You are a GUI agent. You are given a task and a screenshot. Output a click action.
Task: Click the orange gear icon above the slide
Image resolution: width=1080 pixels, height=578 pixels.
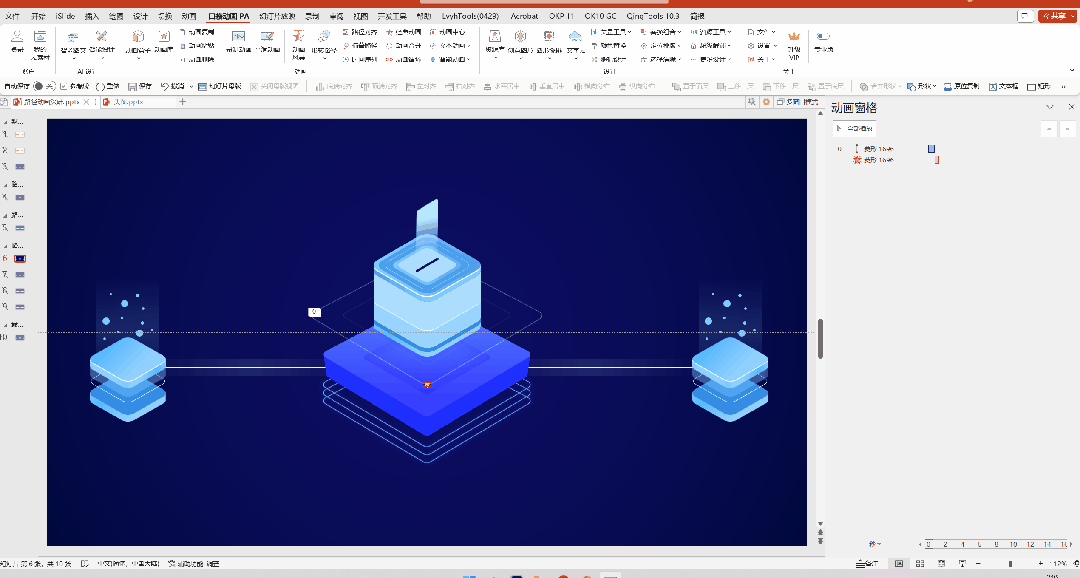point(766,102)
